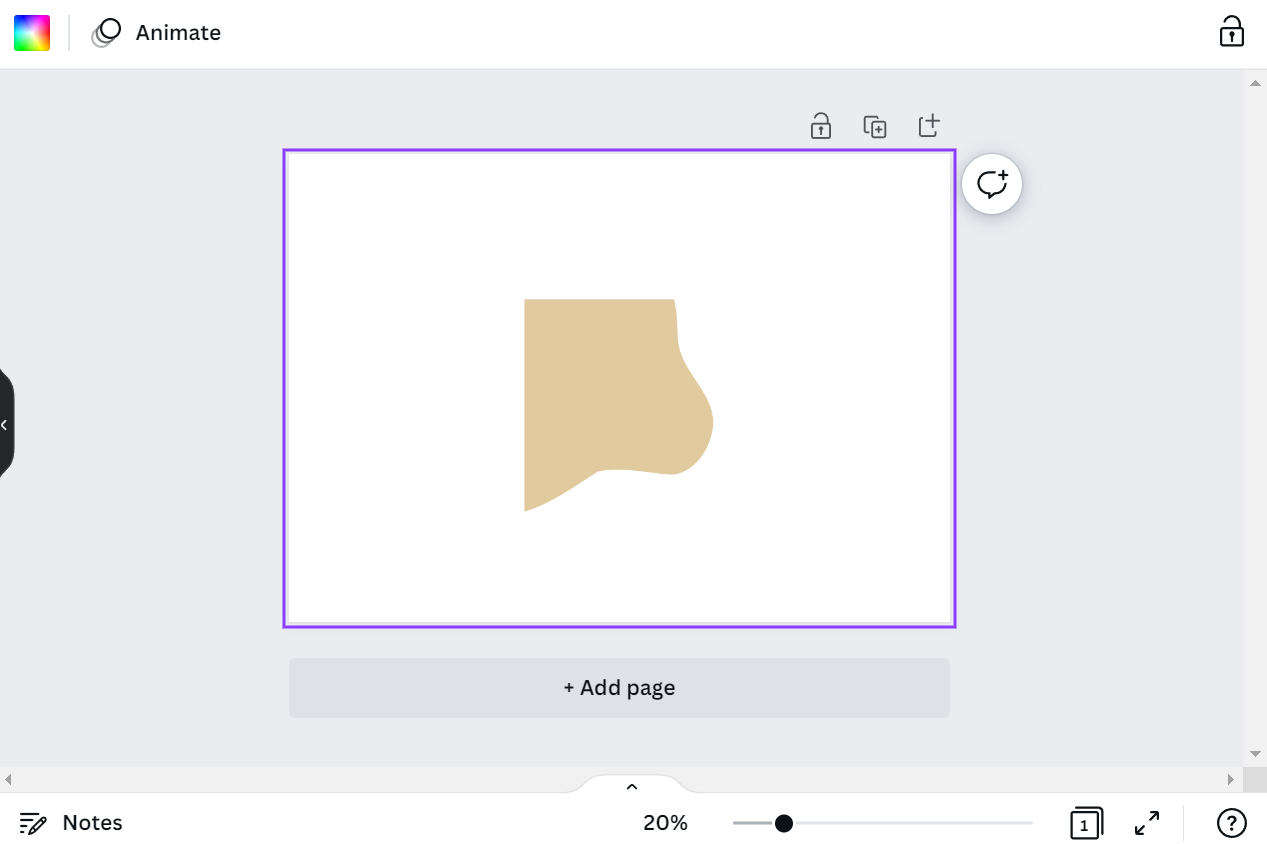Click the horizontal scrollbar right arrow
Image resolution: width=1267 pixels, height=844 pixels.
[1231, 779]
